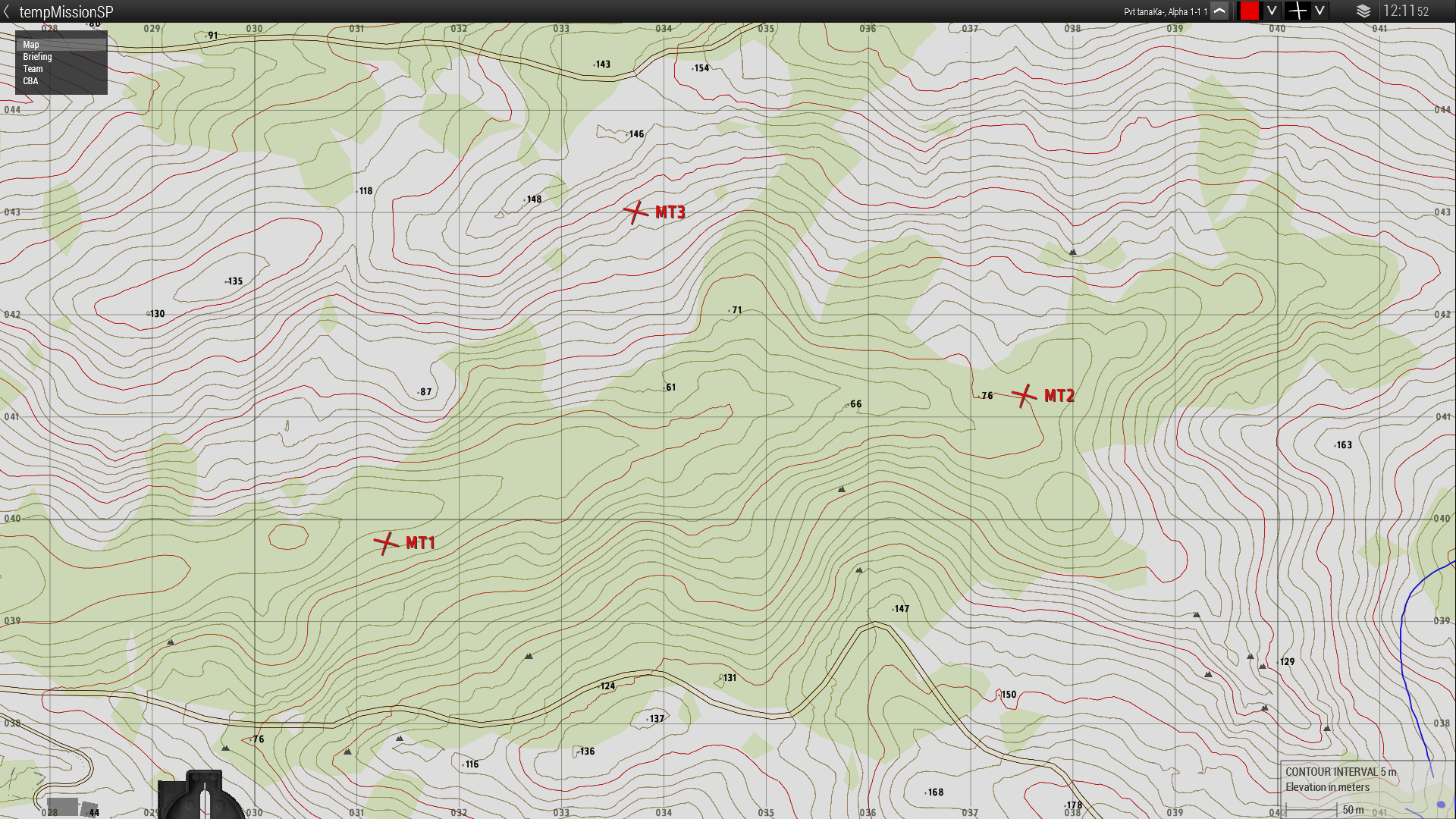Click hill peak icon near elevation 147
This screenshot has height=819, width=1456.
point(859,570)
